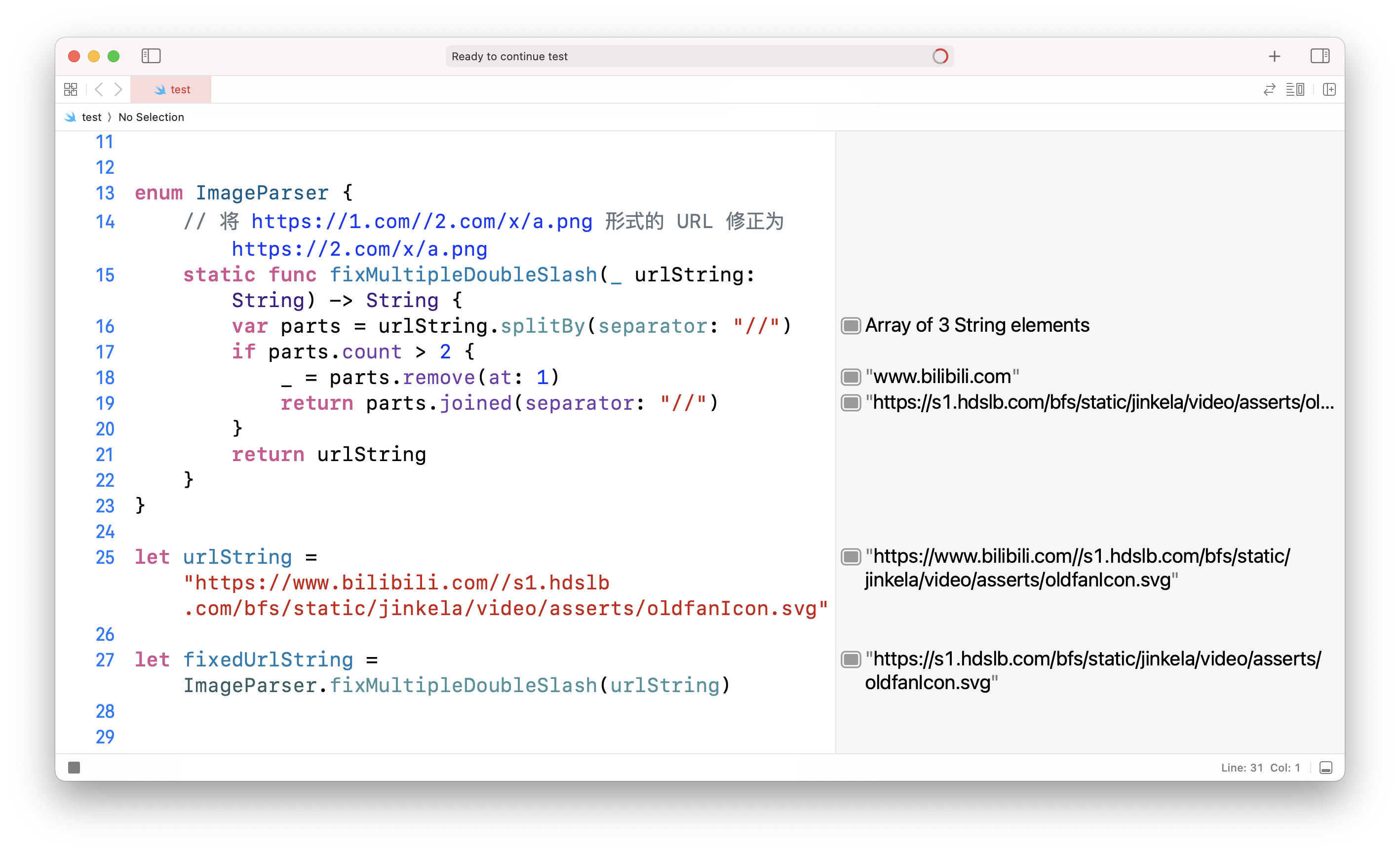Show quick look for line 19 joined result
The image size is (1400, 854).
[851, 402]
